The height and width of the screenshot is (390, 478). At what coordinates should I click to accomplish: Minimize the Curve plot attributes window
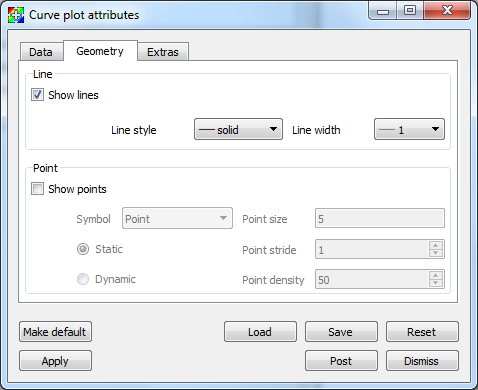(x=383, y=11)
